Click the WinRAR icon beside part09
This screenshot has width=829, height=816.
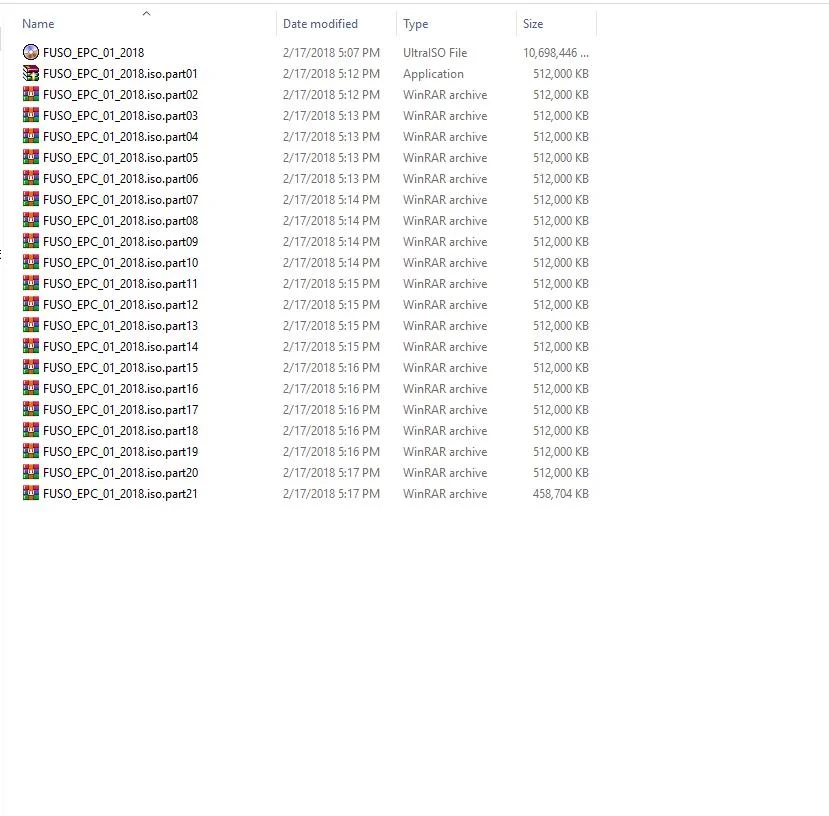(31, 241)
